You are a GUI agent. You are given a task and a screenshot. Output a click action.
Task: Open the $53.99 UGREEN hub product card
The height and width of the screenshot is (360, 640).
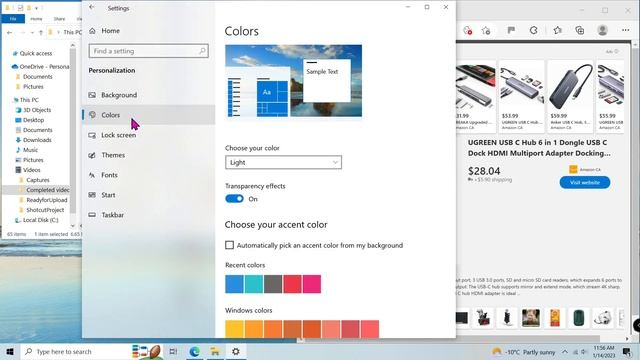[x=521, y=96]
